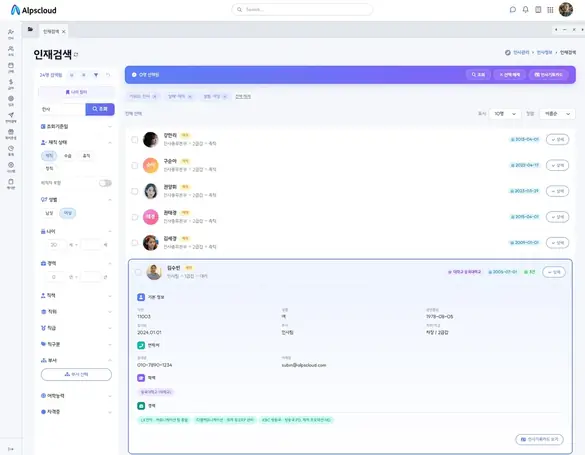Click the 인사기록카드 button in purple banner

click(x=548, y=75)
